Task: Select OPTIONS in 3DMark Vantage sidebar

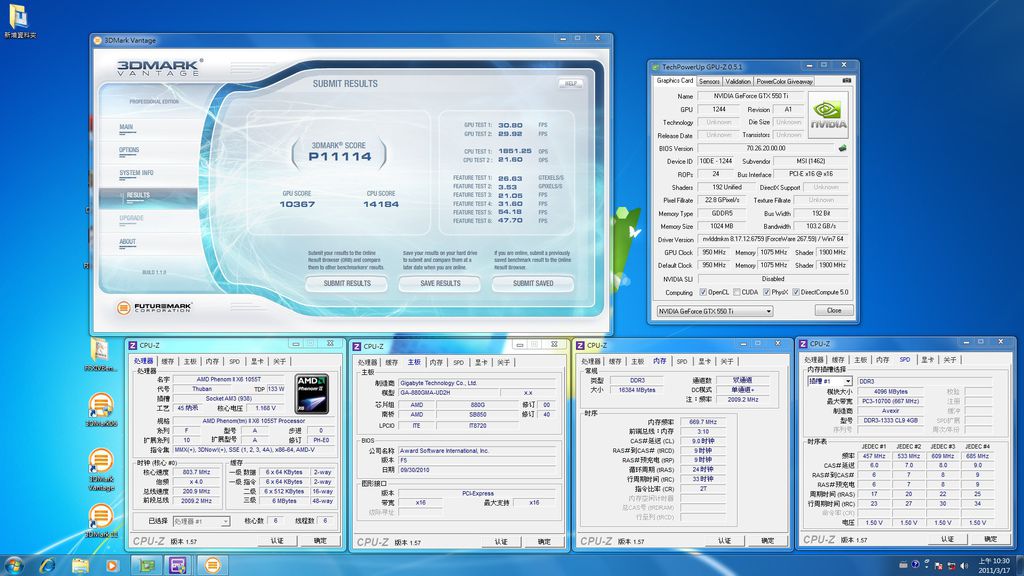Action: [x=129, y=150]
